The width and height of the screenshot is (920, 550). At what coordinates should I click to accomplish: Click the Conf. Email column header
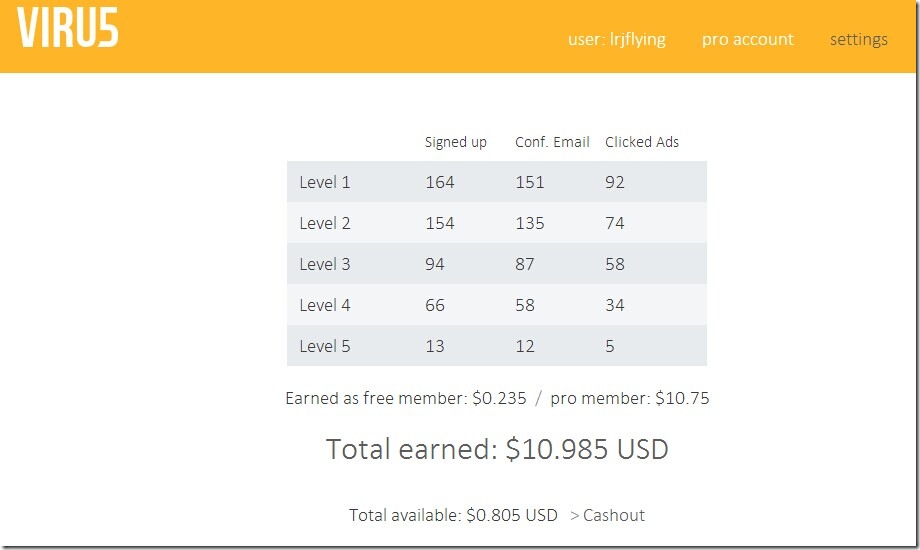(552, 142)
